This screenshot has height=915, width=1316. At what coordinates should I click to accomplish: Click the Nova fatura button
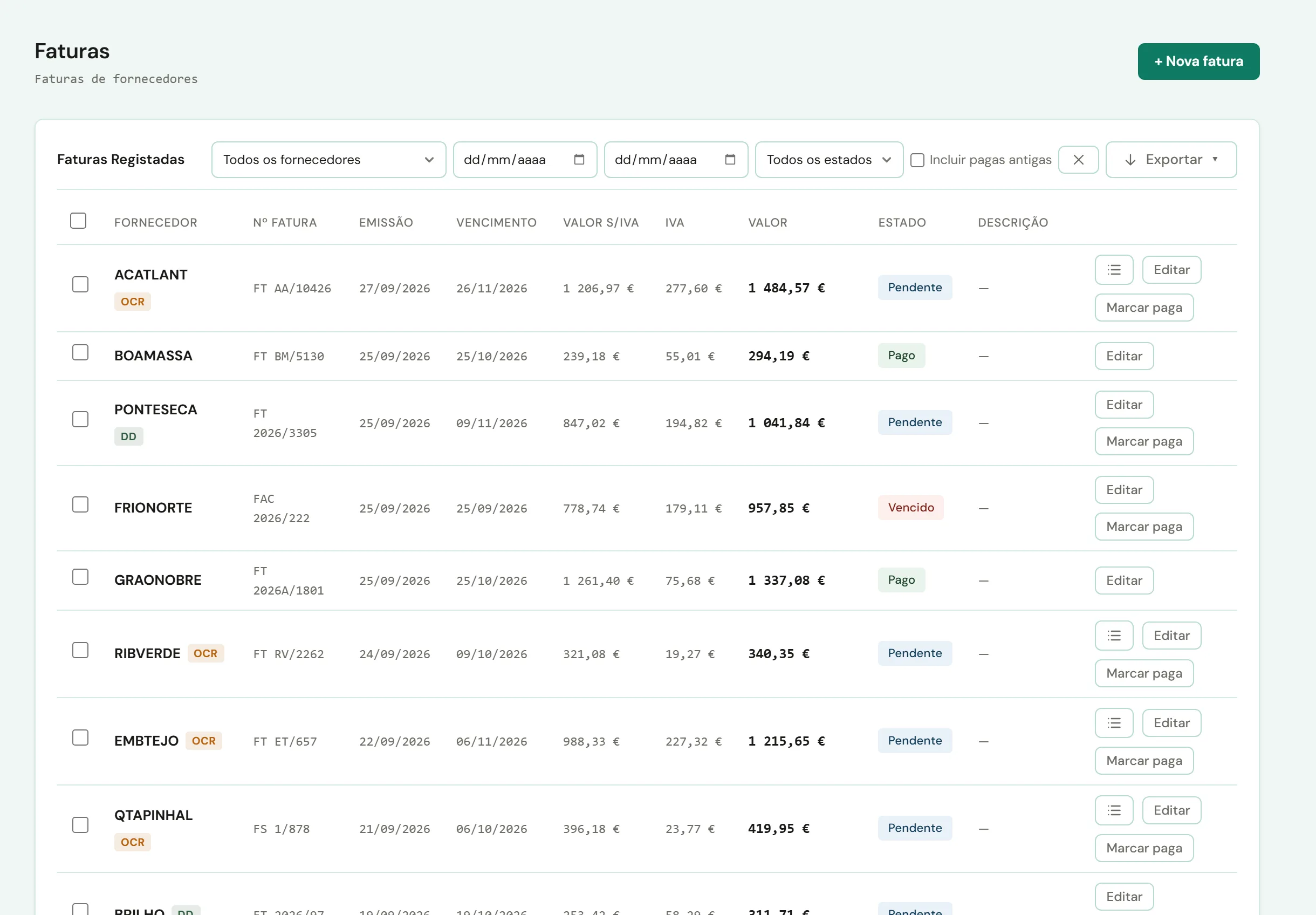click(1198, 62)
